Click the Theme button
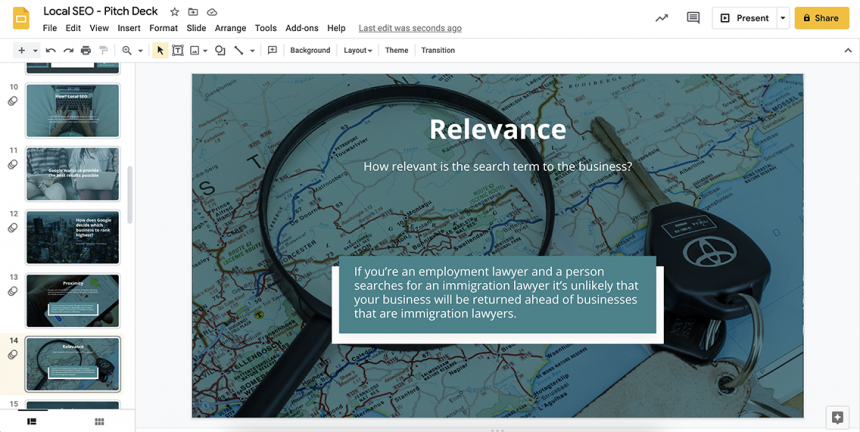 [397, 50]
